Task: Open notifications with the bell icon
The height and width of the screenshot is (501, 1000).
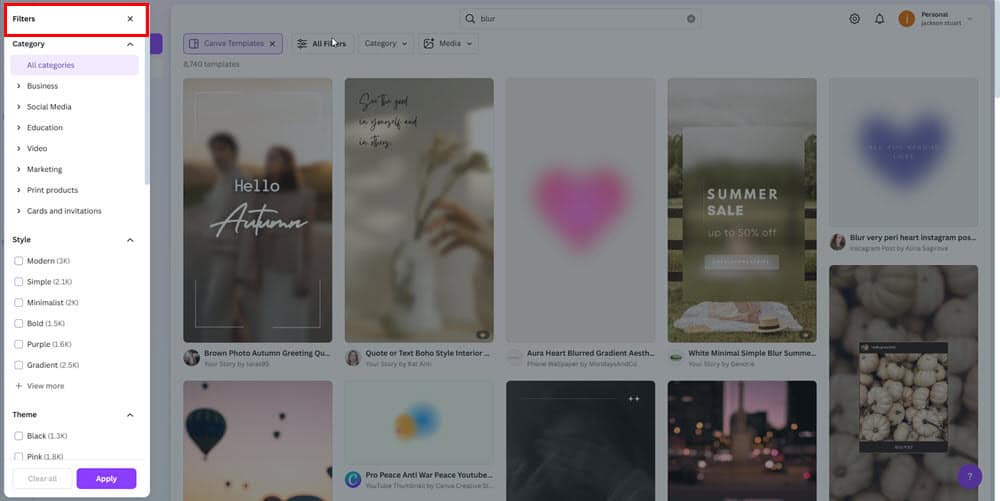Action: pyautogui.click(x=879, y=19)
